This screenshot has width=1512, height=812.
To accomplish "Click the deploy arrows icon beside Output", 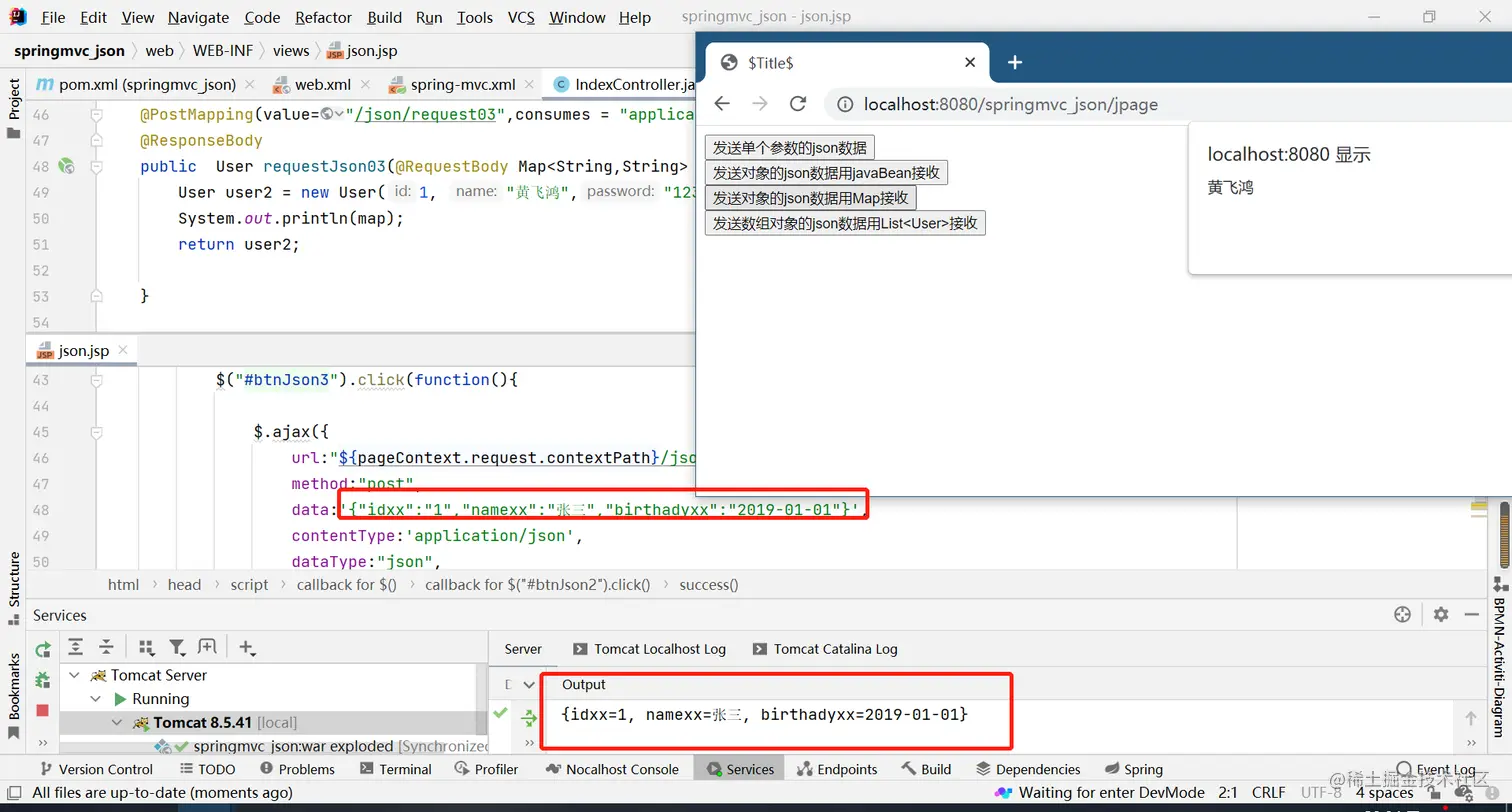I will pyautogui.click(x=529, y=716).
